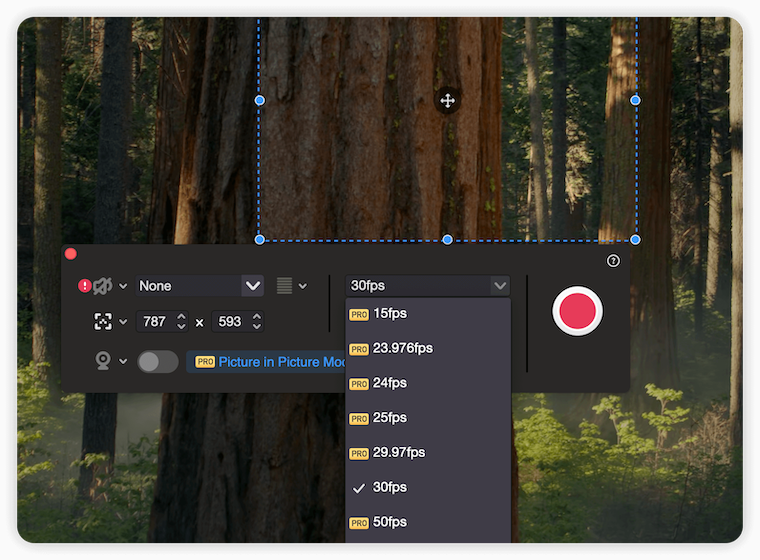
Task: Select the 50fps frame rate option
Action: point(389,522)
